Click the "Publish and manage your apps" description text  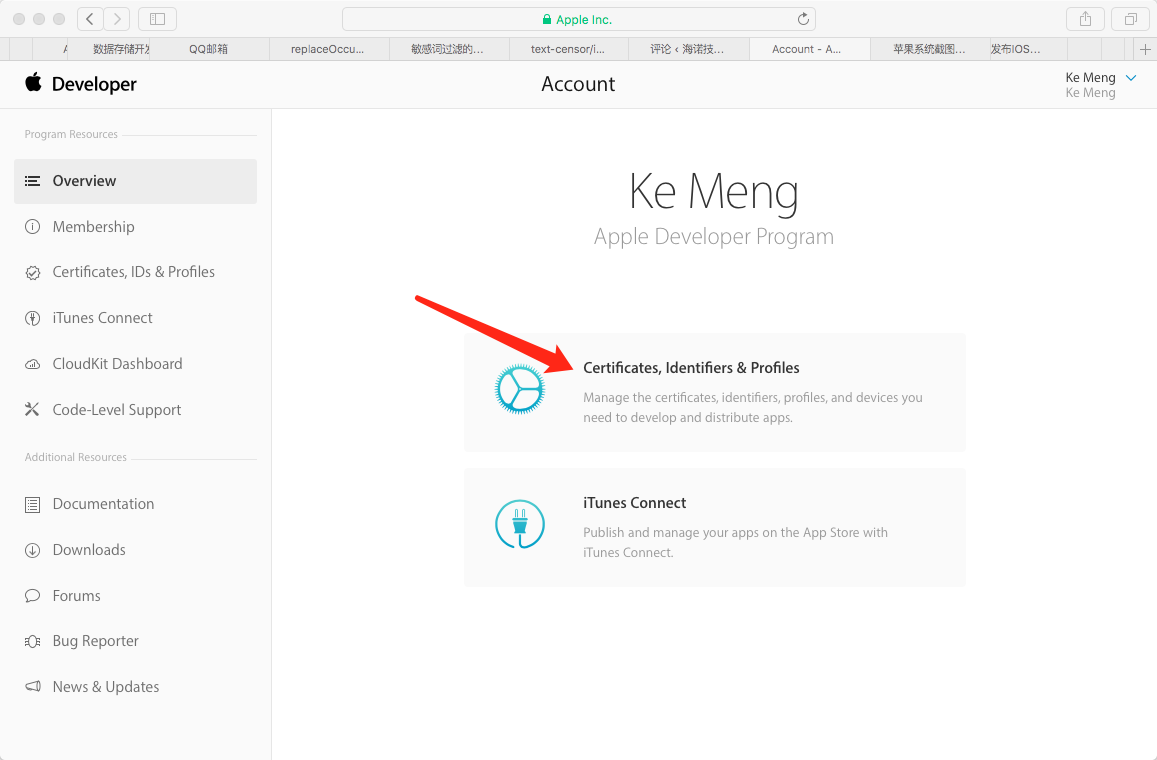pyautogui.click(x=736, y=542)
